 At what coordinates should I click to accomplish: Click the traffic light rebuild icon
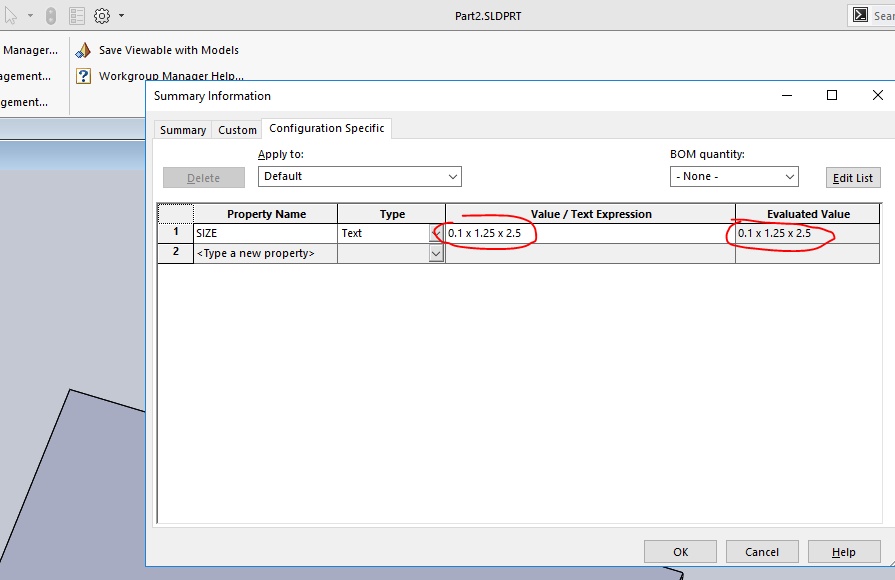click(x=51, y=15)
